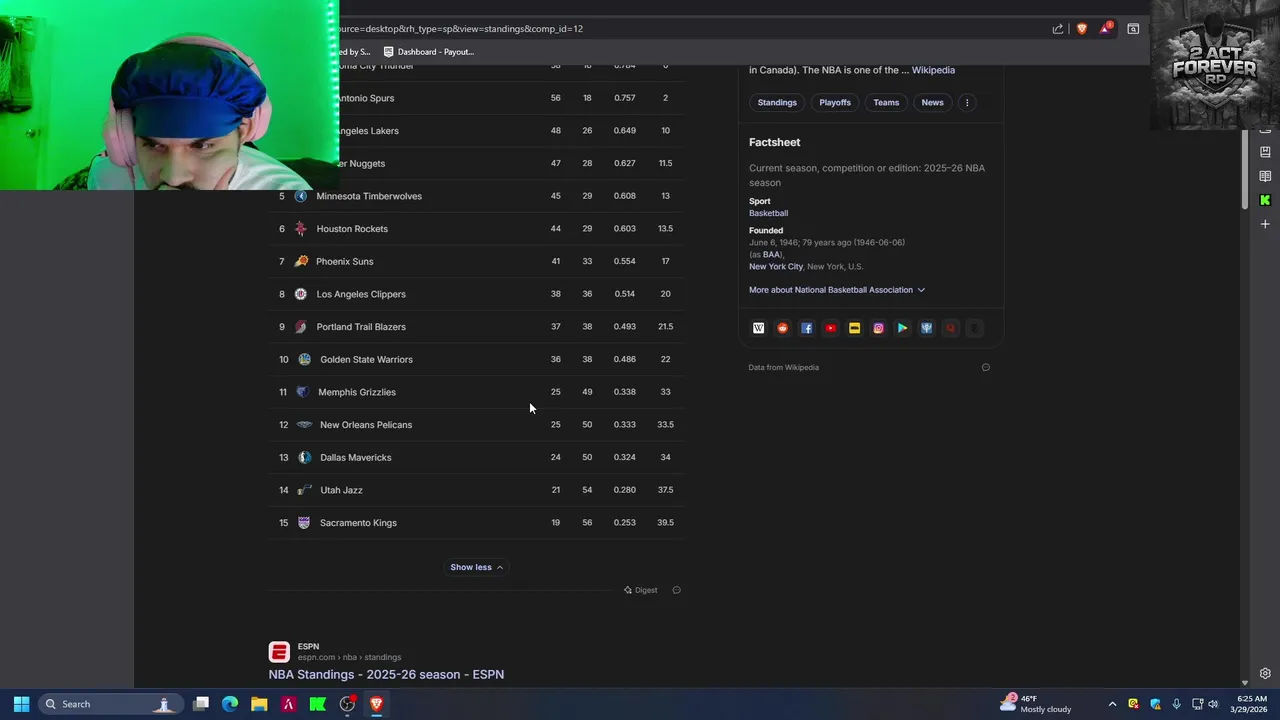This screenshot has width=1280, height=720.
Task: Click the feedback bubble beside Data from Wikipedia
Action: pos(985,367)
